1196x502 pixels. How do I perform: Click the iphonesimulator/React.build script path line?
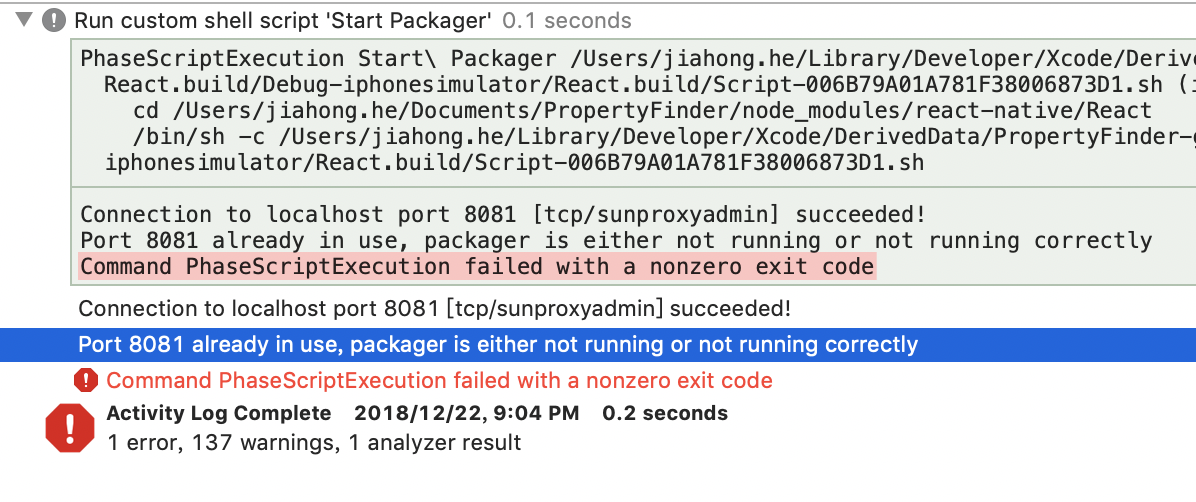(x=514, y=163)
